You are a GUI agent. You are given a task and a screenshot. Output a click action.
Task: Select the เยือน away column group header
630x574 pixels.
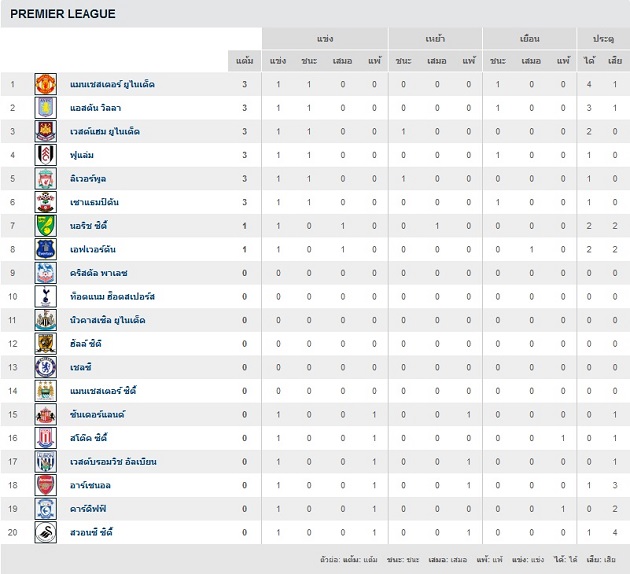530,38
